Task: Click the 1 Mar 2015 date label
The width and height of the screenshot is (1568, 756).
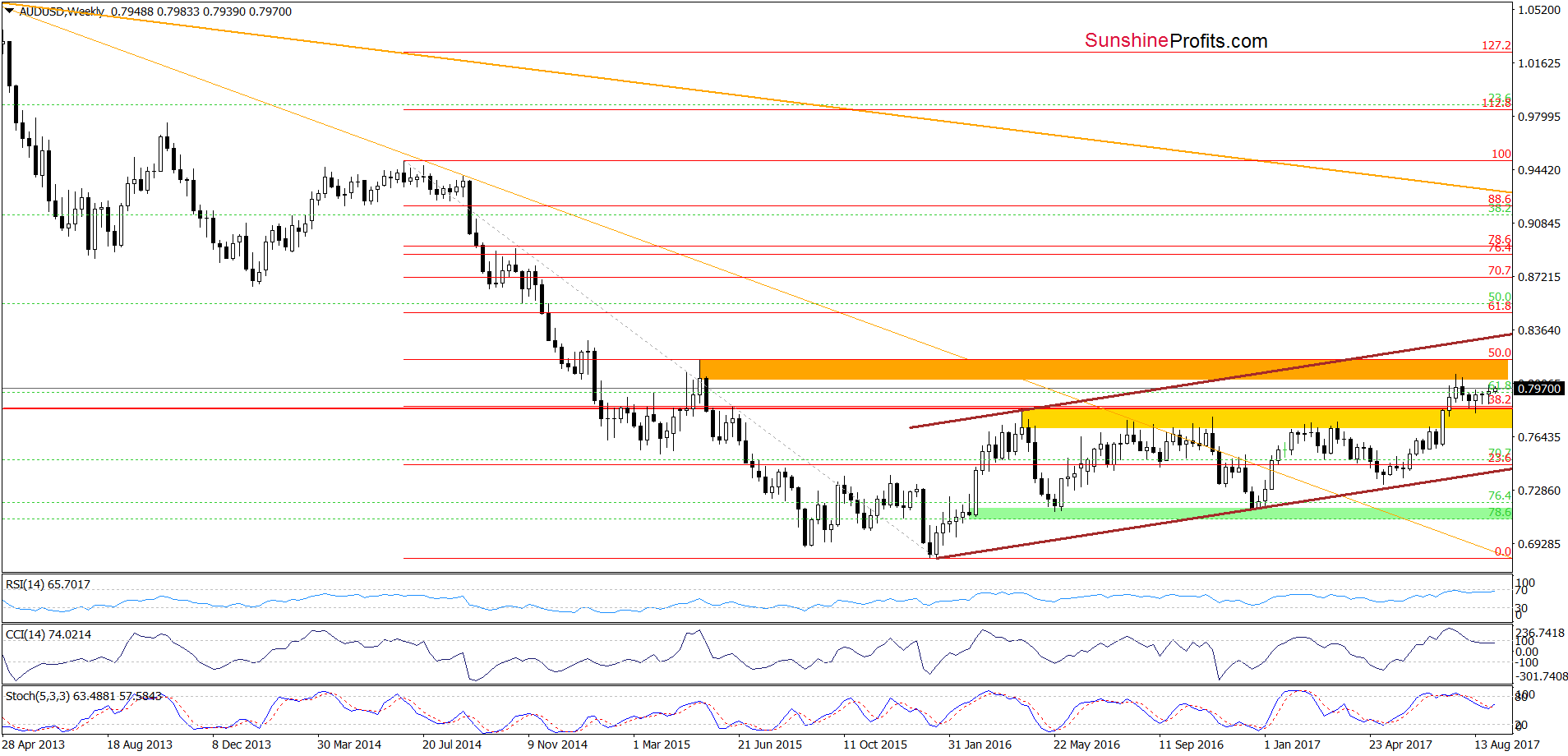Action: tap(662, 744)
